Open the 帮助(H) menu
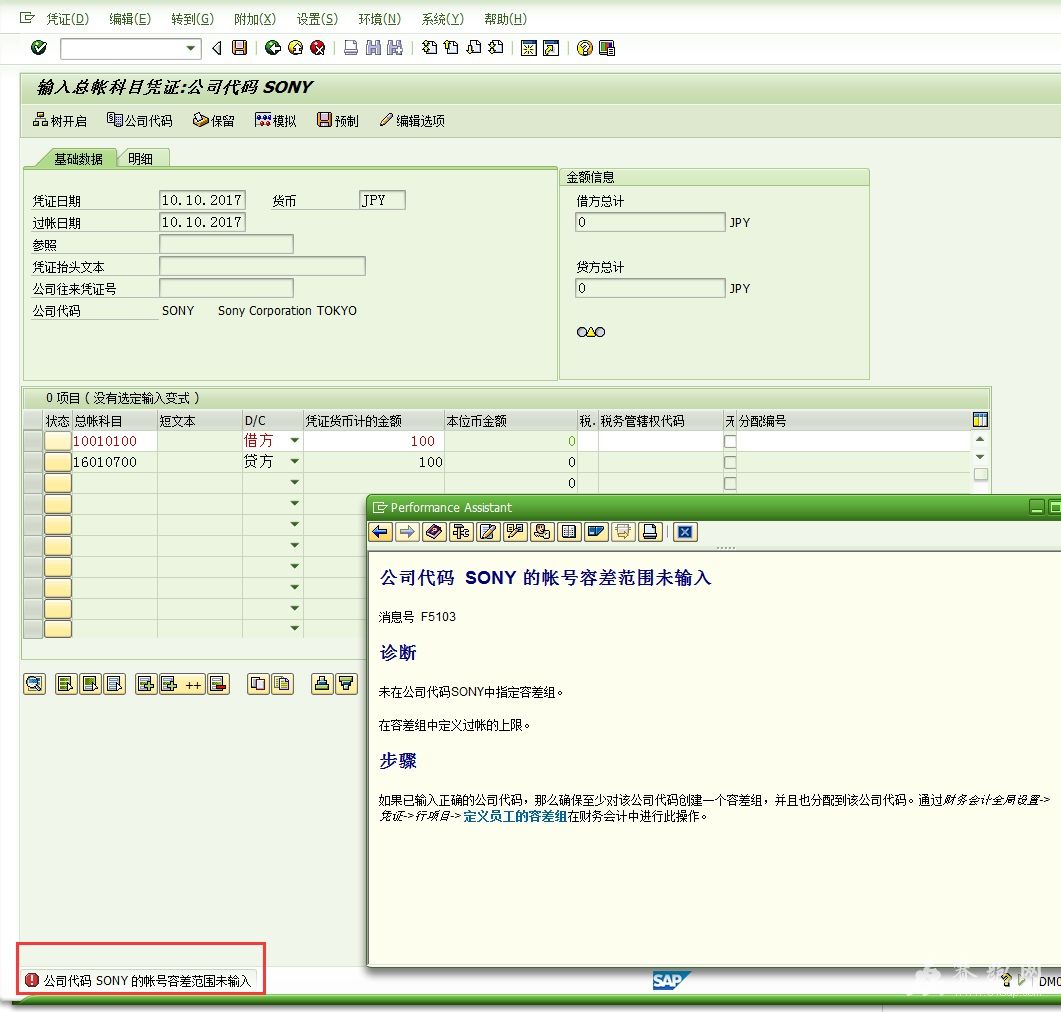The width and height of the screenshot is (1061, 1012). point(505,19)
